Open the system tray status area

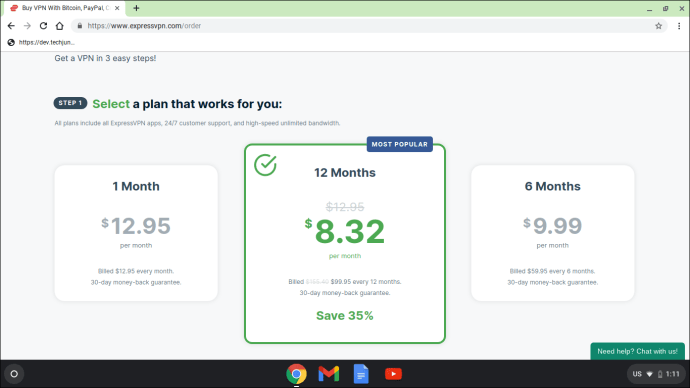coord(656,374)
